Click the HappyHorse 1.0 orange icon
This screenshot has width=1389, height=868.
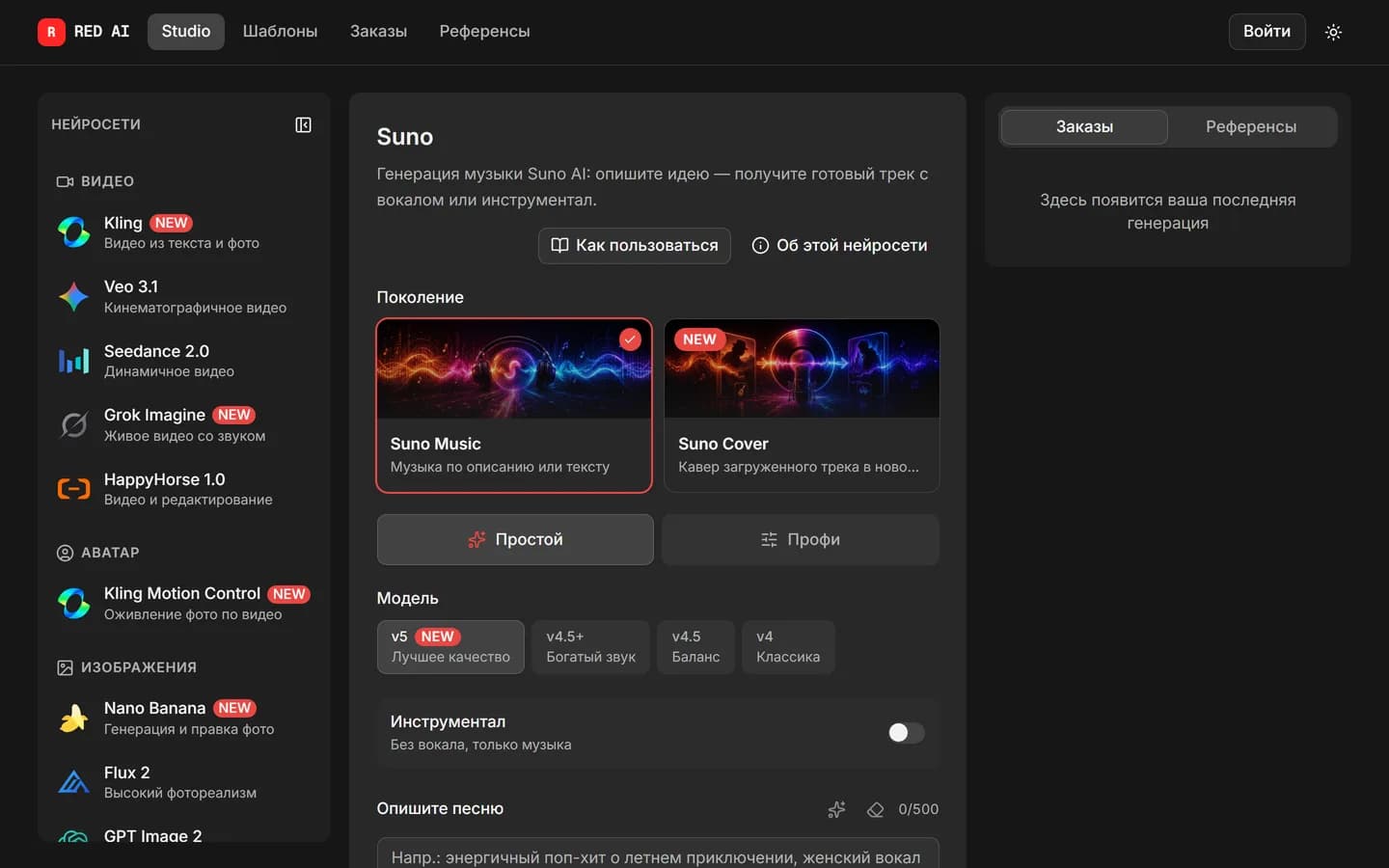[74, 489]
